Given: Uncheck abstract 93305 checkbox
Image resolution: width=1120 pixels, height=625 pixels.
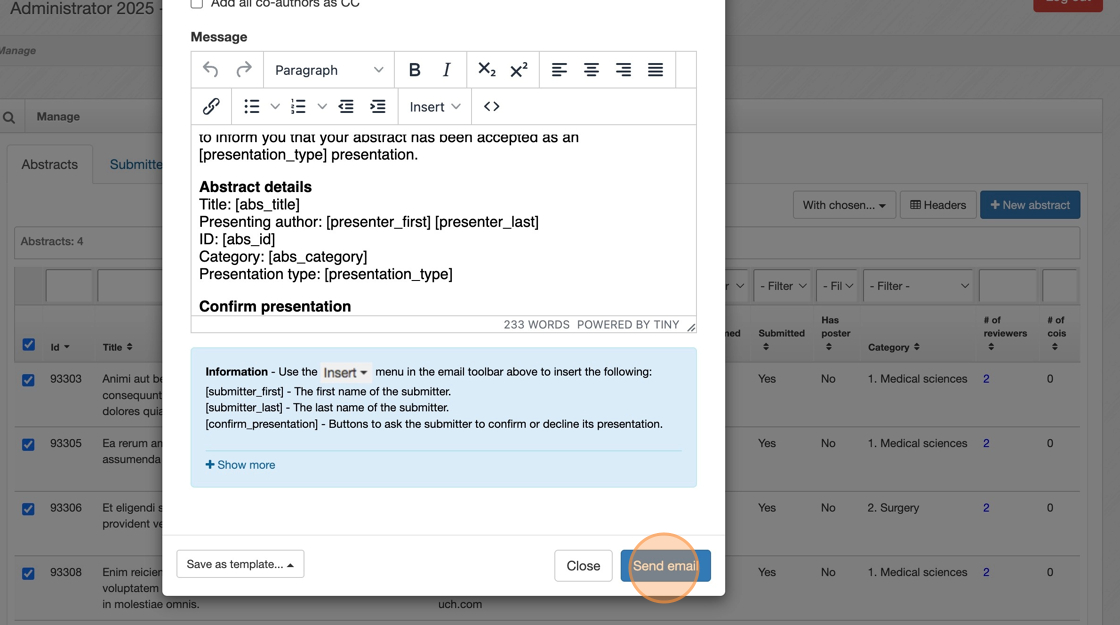Looking at the screenshot, I should (28, 444).
